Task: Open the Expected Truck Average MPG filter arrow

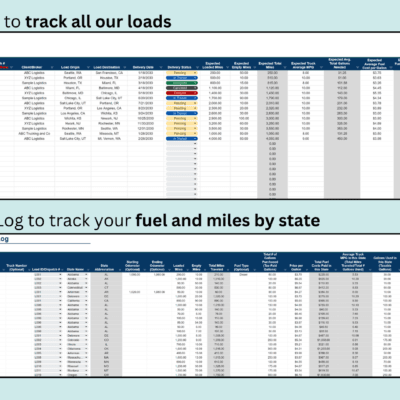Action: tap(321, 67)
